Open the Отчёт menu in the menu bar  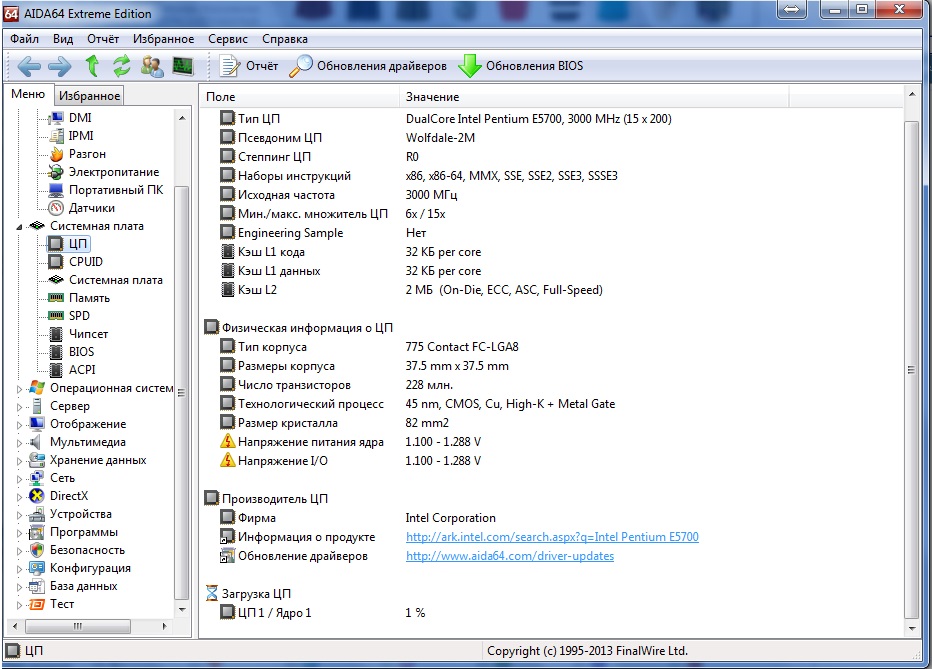(103, 39)
